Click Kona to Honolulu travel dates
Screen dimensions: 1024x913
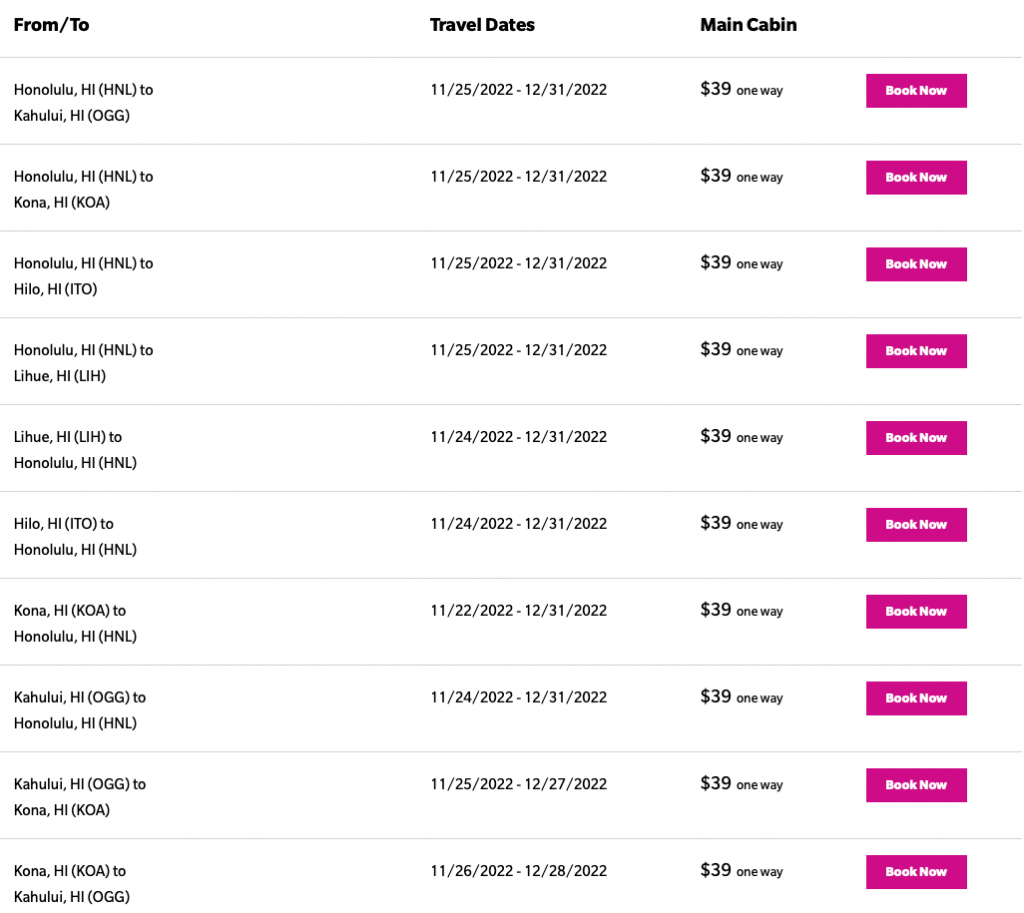tap(518, 610)
